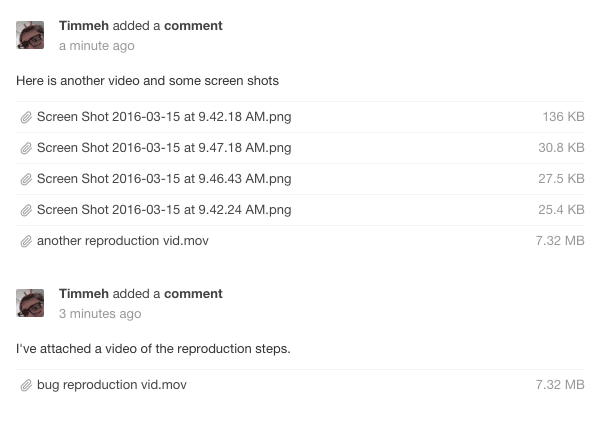Click paperclip icon beside 9.47.18 AM screenshot
This screenshot has height=423, width=614.
click(26, 148)
